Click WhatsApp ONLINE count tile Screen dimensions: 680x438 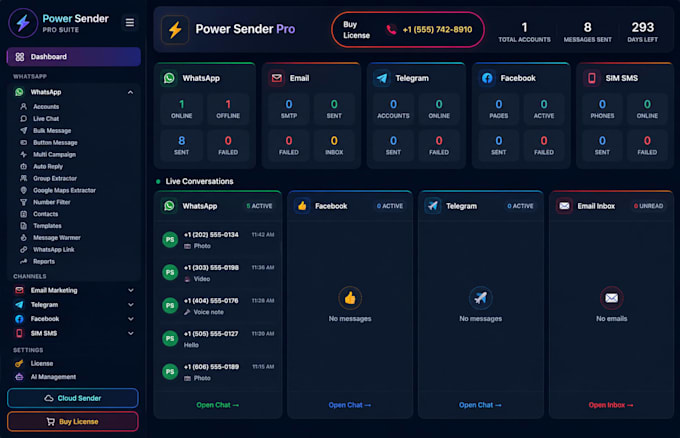coord(182,109)
